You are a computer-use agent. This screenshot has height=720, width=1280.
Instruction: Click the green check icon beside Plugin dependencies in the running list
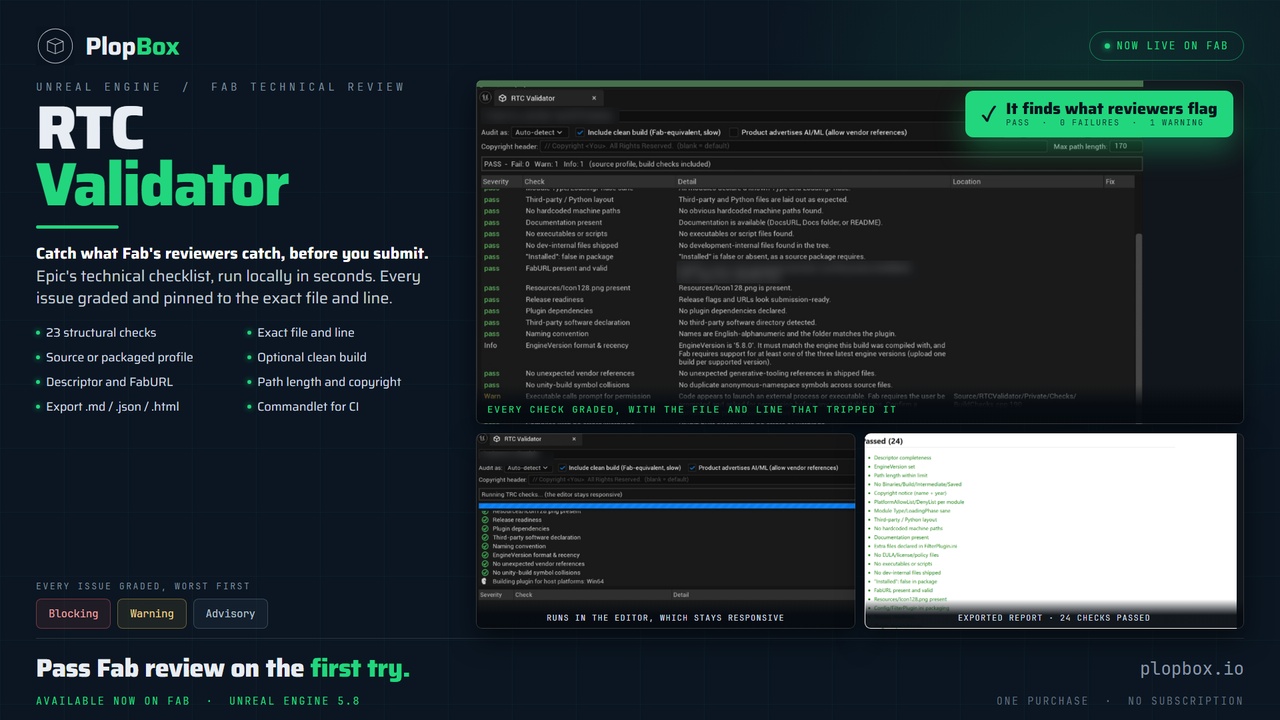pos(485,529)
